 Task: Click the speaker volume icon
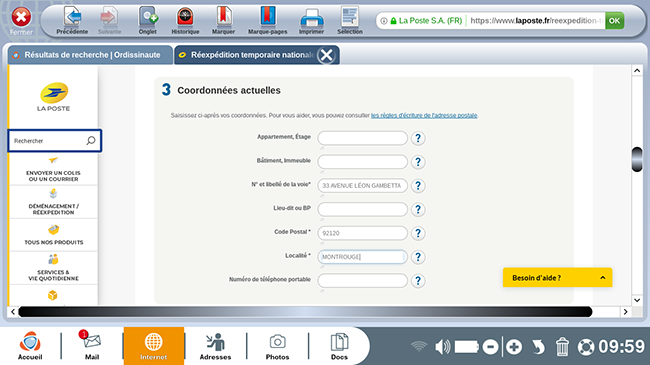(x=442, y=347)
